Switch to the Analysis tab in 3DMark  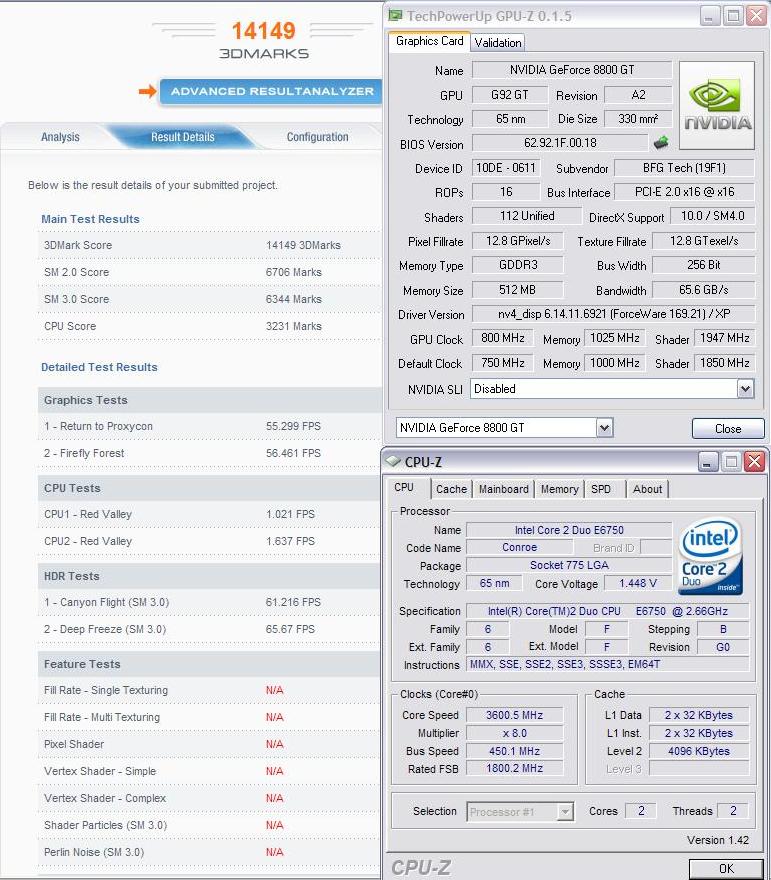pyautogui.click(x=60, y=137)
